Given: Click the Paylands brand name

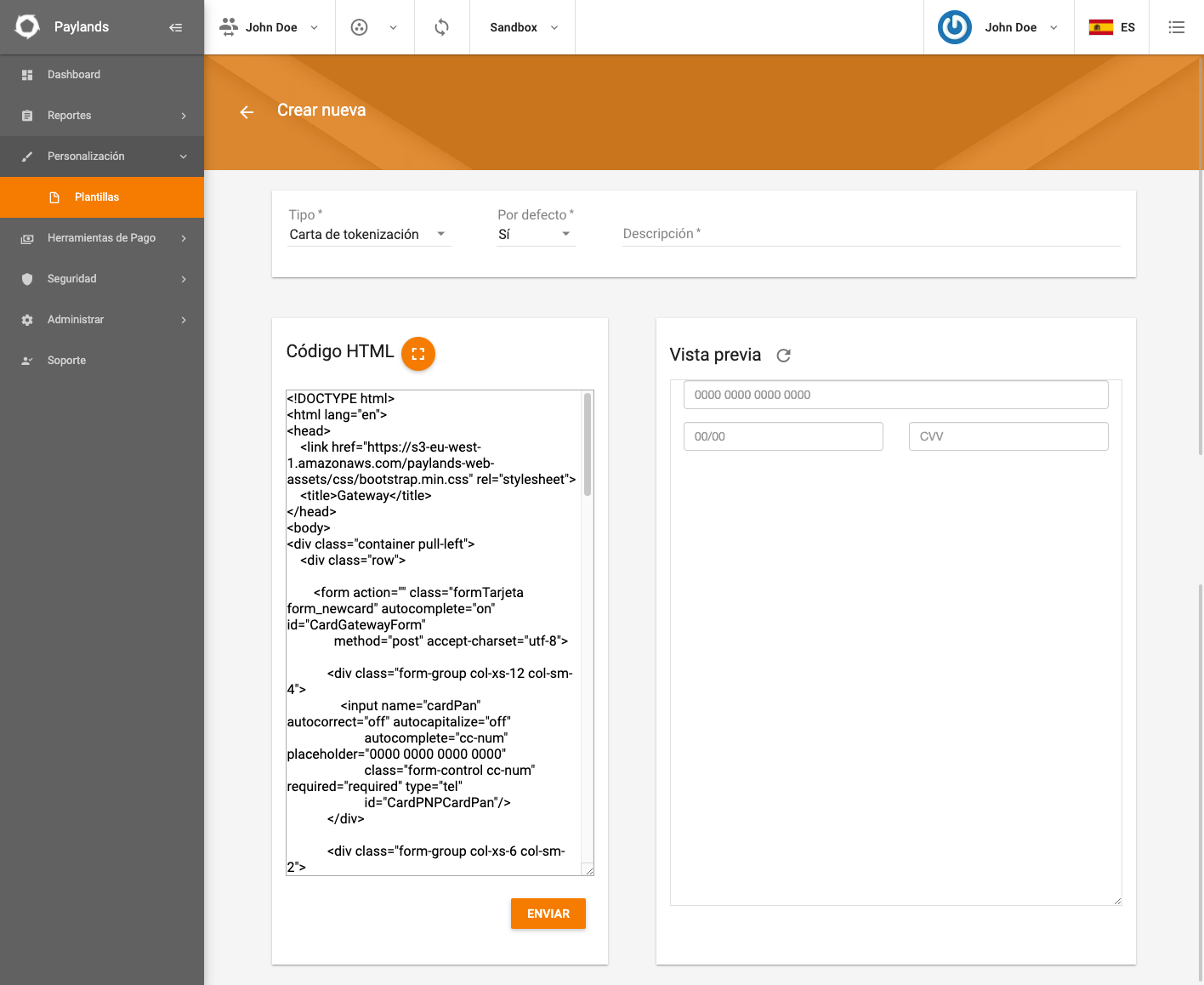Looking at the screenshot, I should tap(82, 27).
